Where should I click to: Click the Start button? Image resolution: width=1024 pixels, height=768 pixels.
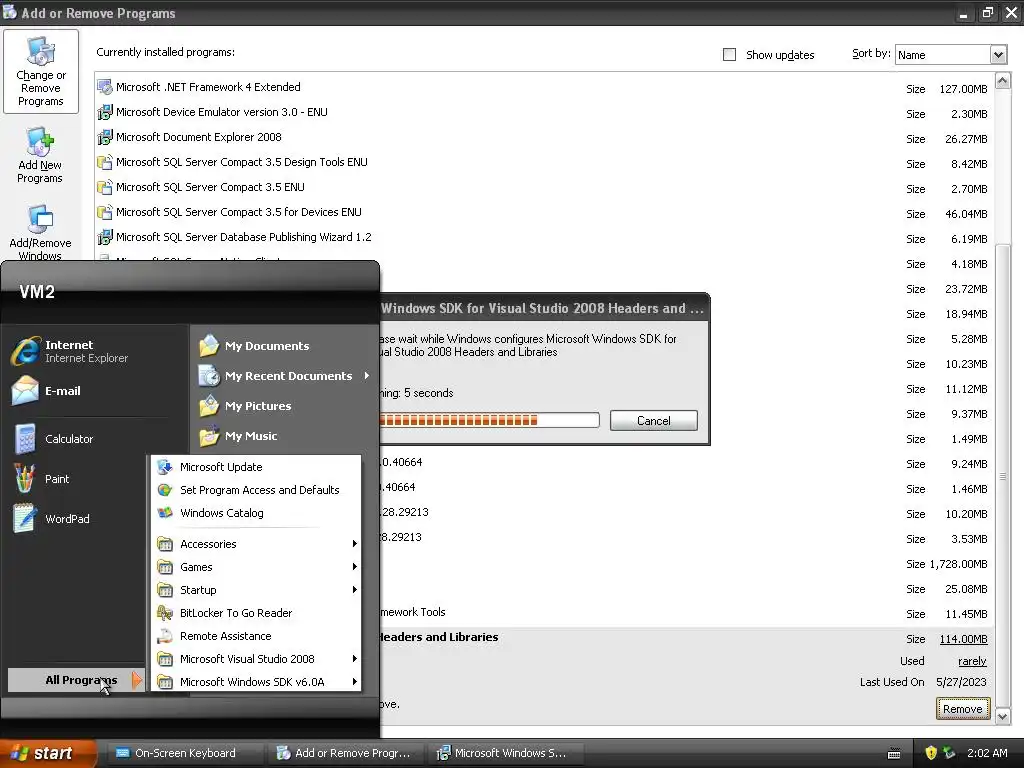(48, 753)
